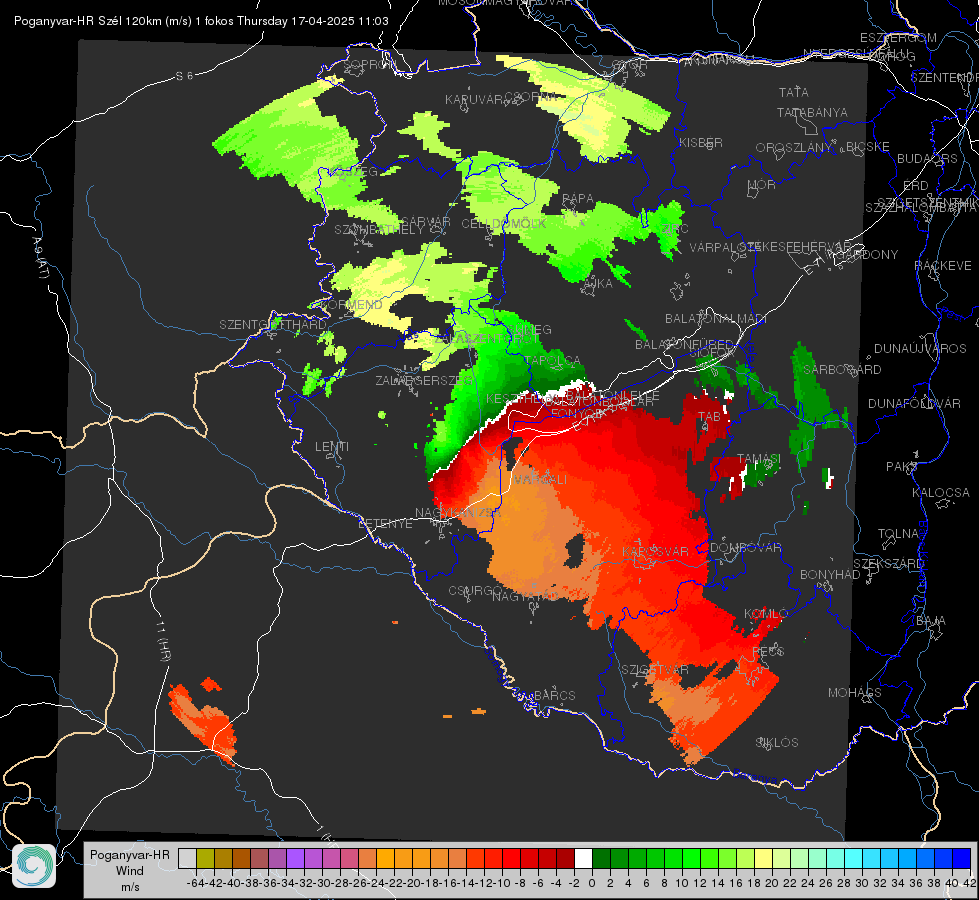Click the "11 (HR)" road label

[x=162, y=641]
